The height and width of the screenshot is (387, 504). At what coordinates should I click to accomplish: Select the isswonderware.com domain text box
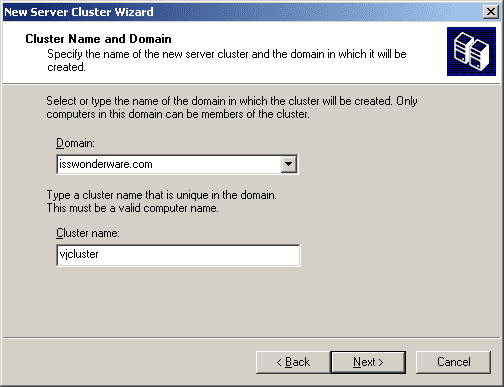(169, 164)
